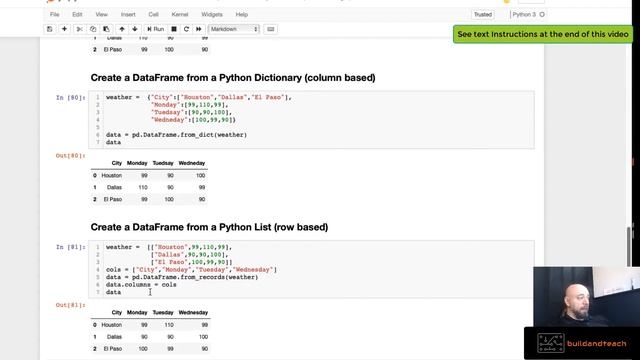This screenshot has height=360, width=640.
Task: Open the Help menu
Action: coord(242,14)
